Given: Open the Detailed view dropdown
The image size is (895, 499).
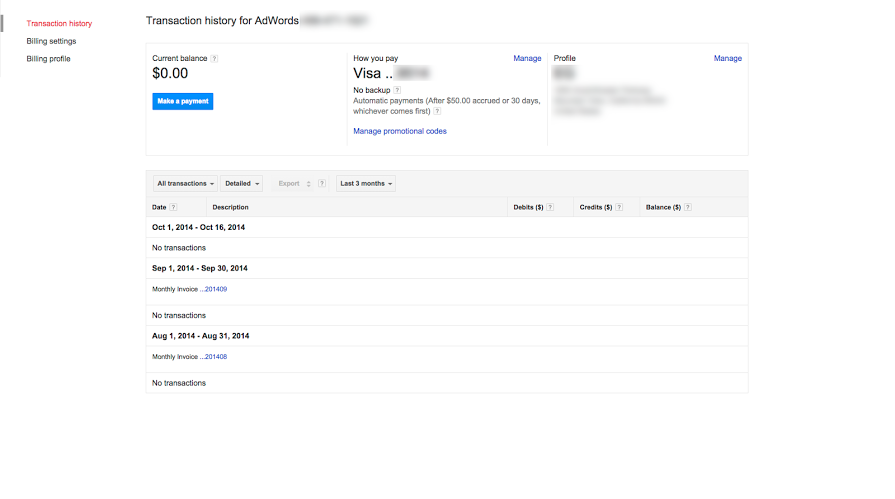Looking at the screenshot, I should click(x=241, y=183).
